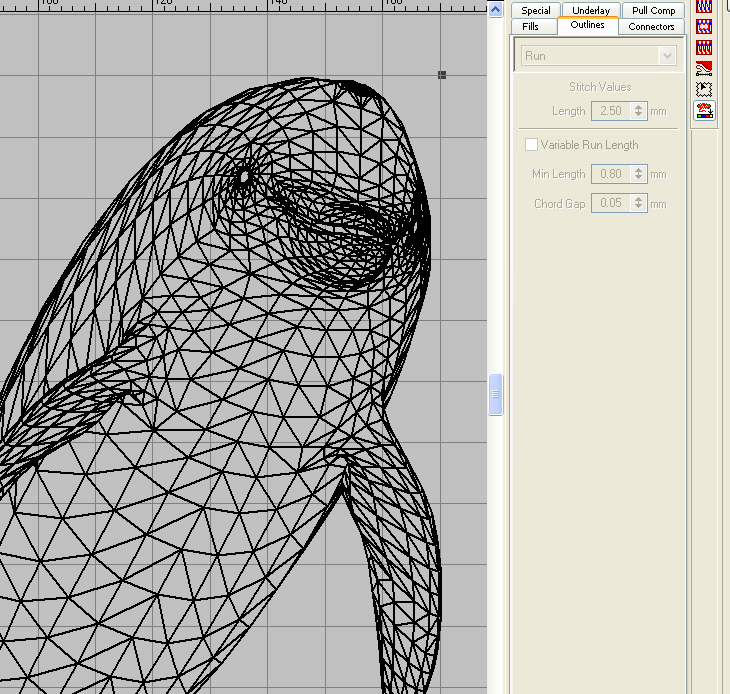This screenshot has height=694, width=730.
Task: Open the Underlay tab
Action: 590,11
